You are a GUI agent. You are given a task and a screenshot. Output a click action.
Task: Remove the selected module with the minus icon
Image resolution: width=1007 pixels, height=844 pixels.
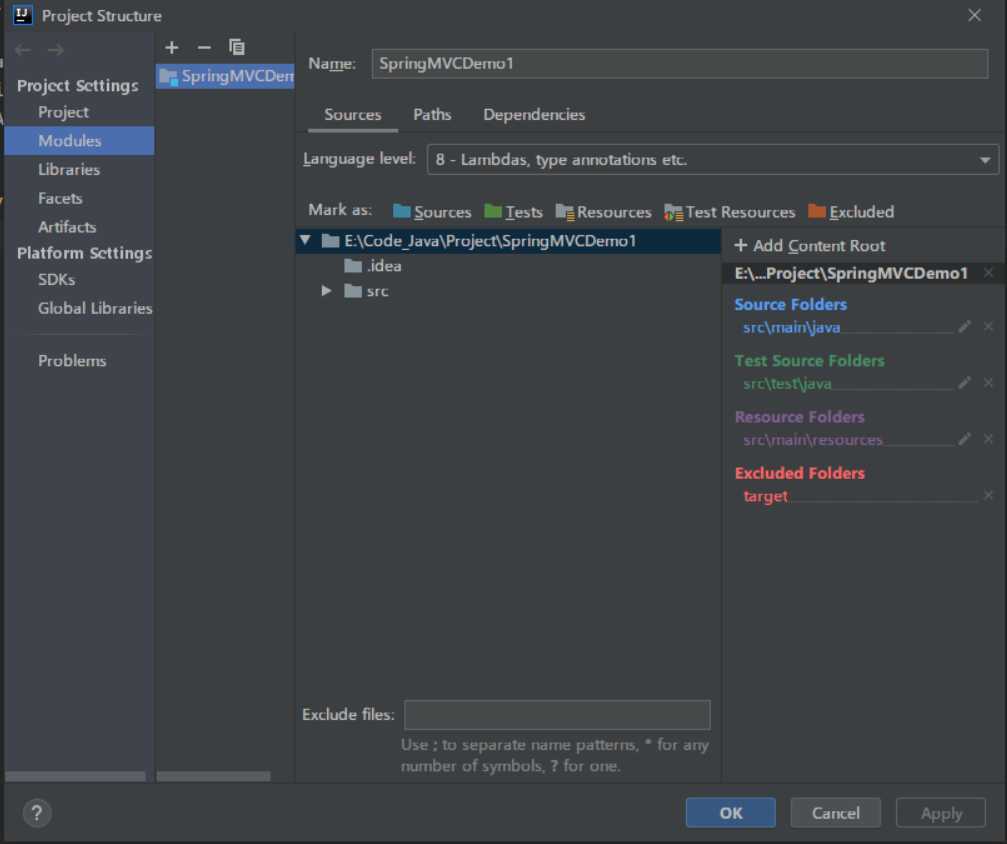coord(204,48)
